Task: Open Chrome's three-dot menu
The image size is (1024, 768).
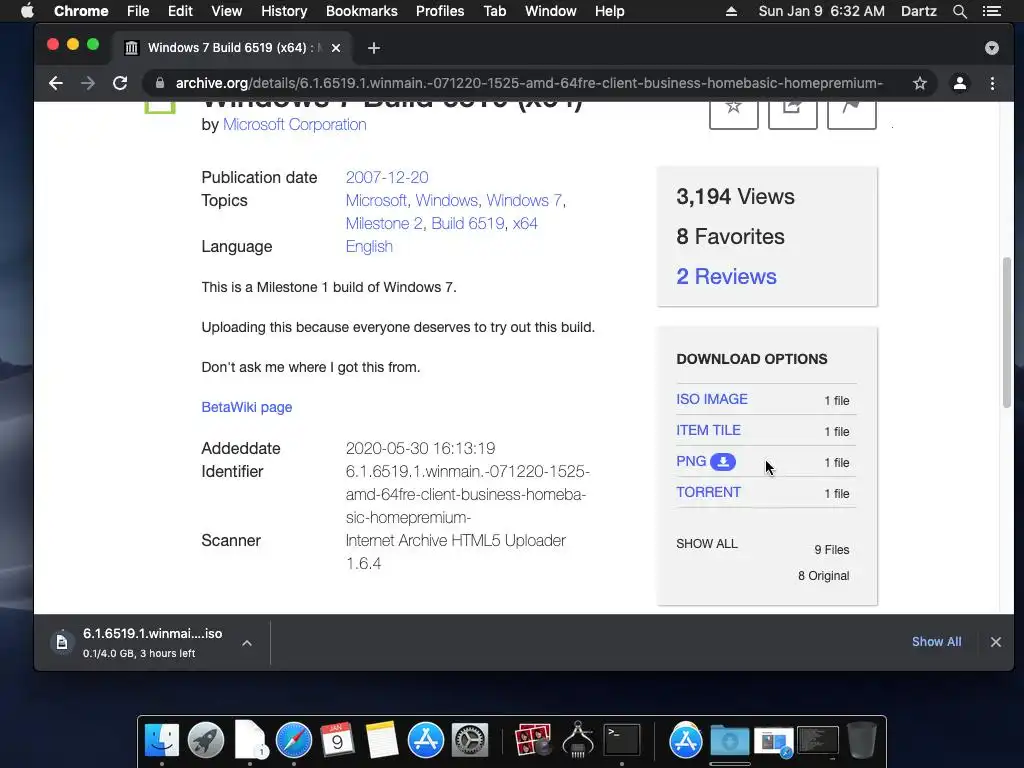Action: pos(992,83)
